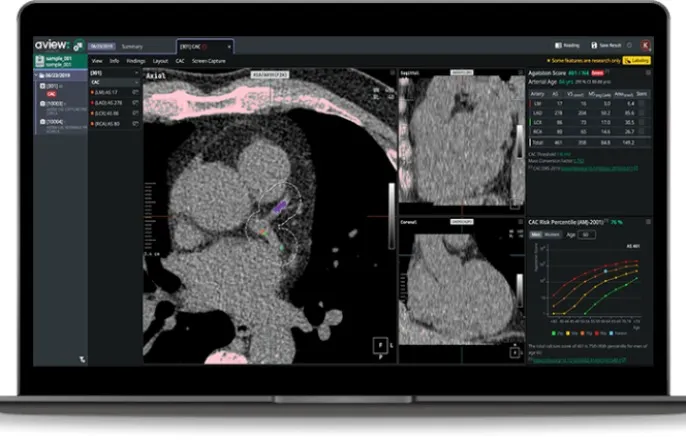The height and width of the screenshot is (440, 686).
Task: Toggle the red marker of (RCA) finding
Action: click(92, 124)
